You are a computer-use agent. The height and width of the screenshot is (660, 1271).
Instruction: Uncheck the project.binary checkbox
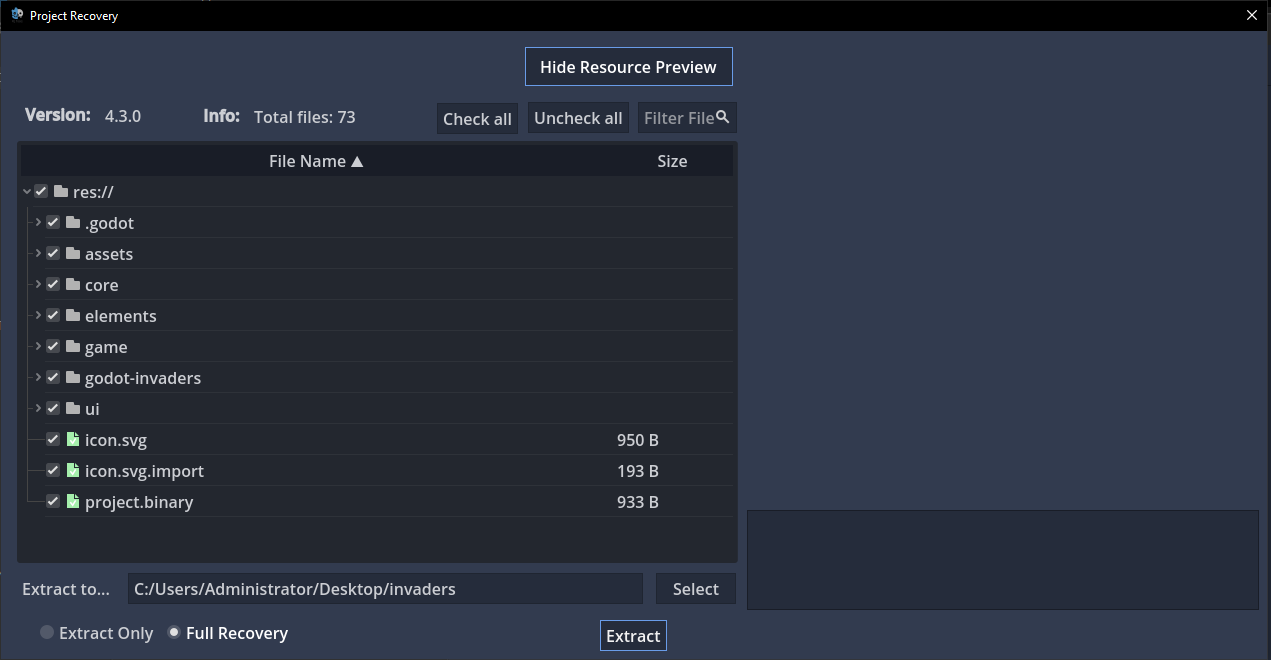53,502
